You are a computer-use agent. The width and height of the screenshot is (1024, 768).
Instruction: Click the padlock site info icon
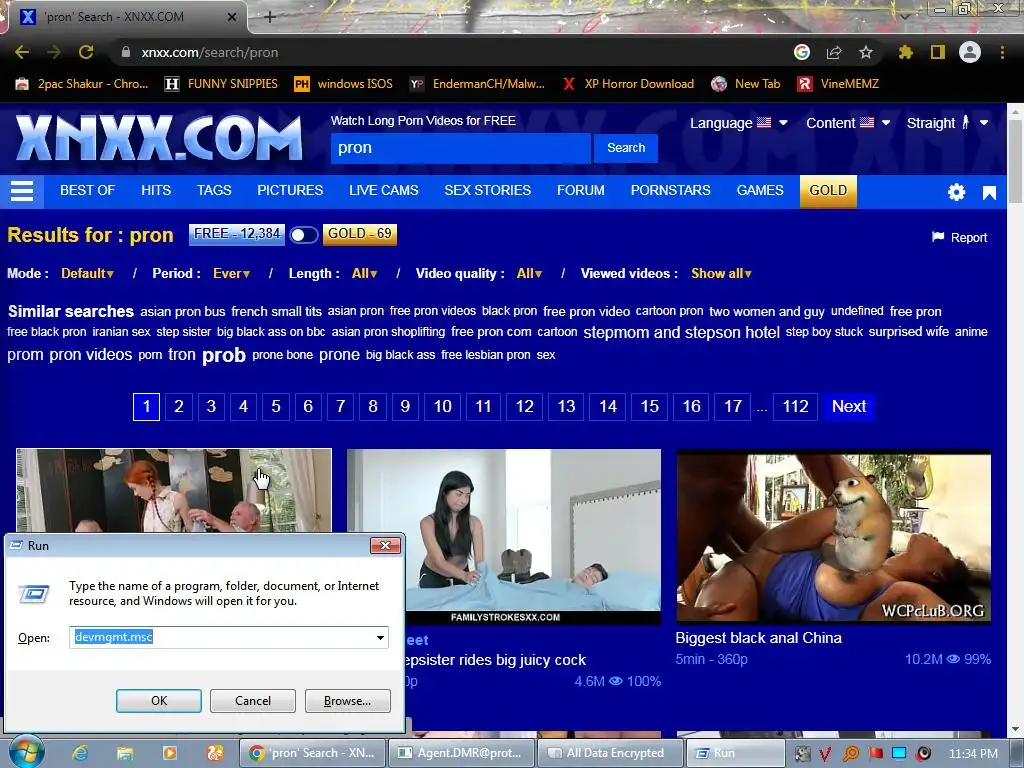click(x=125, y=52)
